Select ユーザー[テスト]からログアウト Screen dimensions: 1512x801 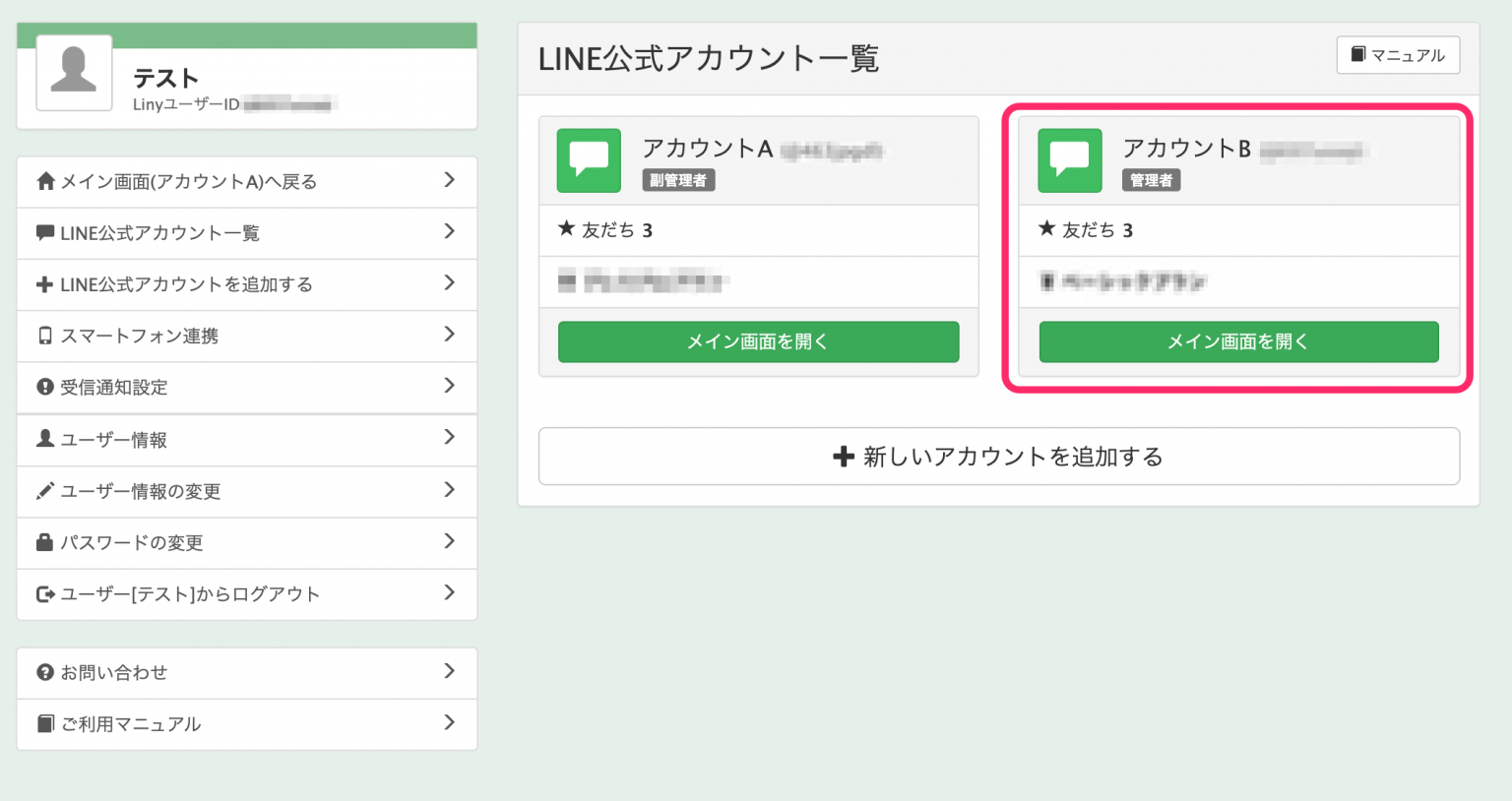247,593
